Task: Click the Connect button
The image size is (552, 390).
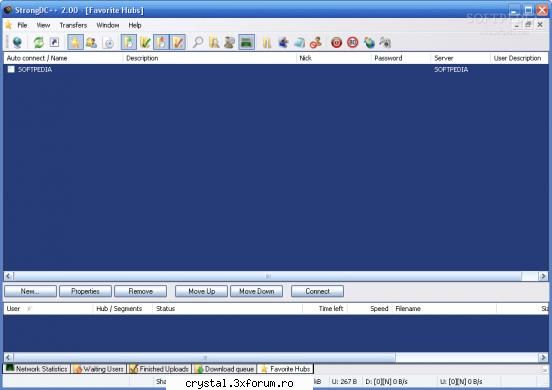Action: coord(318,291)
